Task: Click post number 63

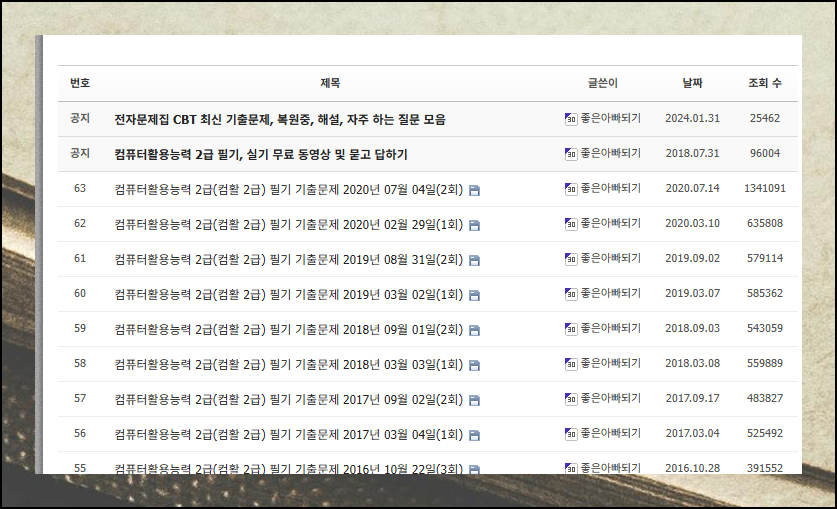Action: tap(80, 188)
